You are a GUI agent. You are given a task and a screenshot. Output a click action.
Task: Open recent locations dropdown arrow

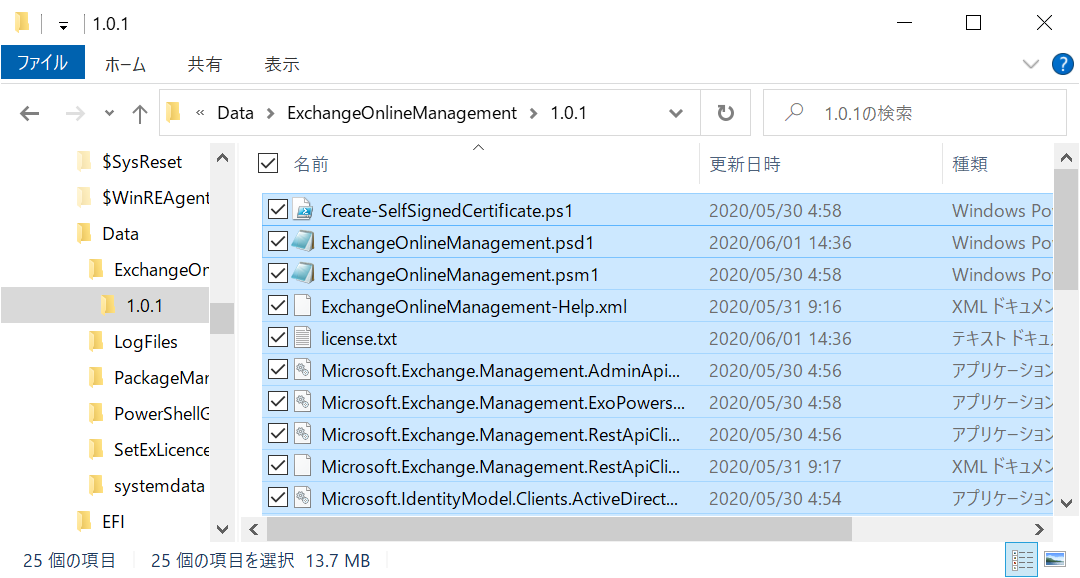(x=109, y=113)
